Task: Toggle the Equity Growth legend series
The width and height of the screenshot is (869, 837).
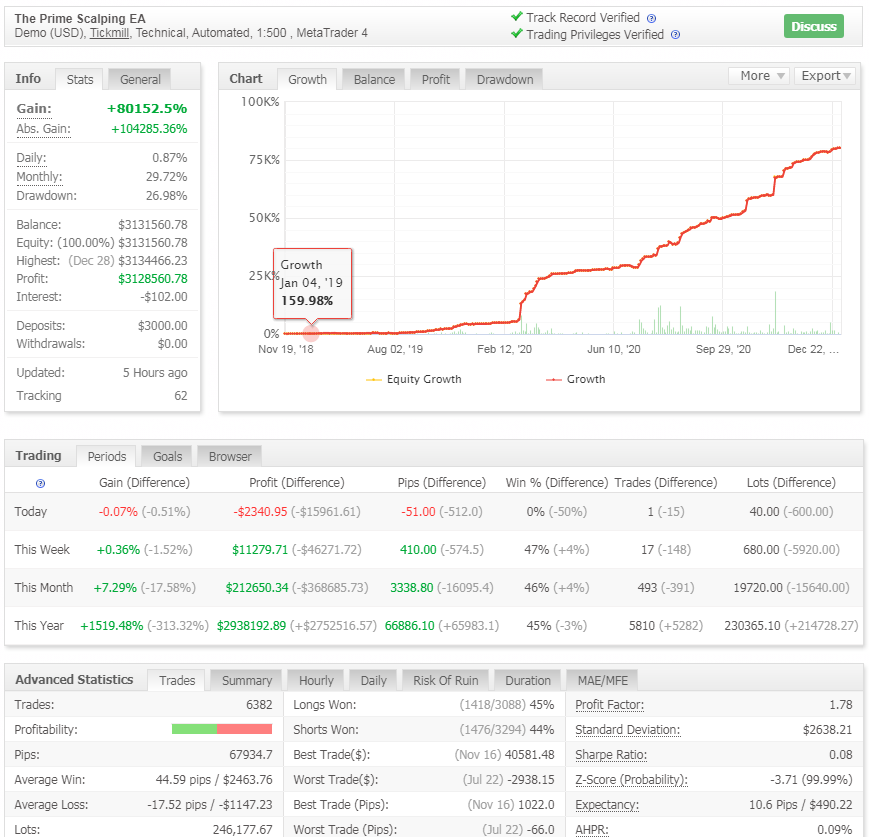Action: coord(414,379)
